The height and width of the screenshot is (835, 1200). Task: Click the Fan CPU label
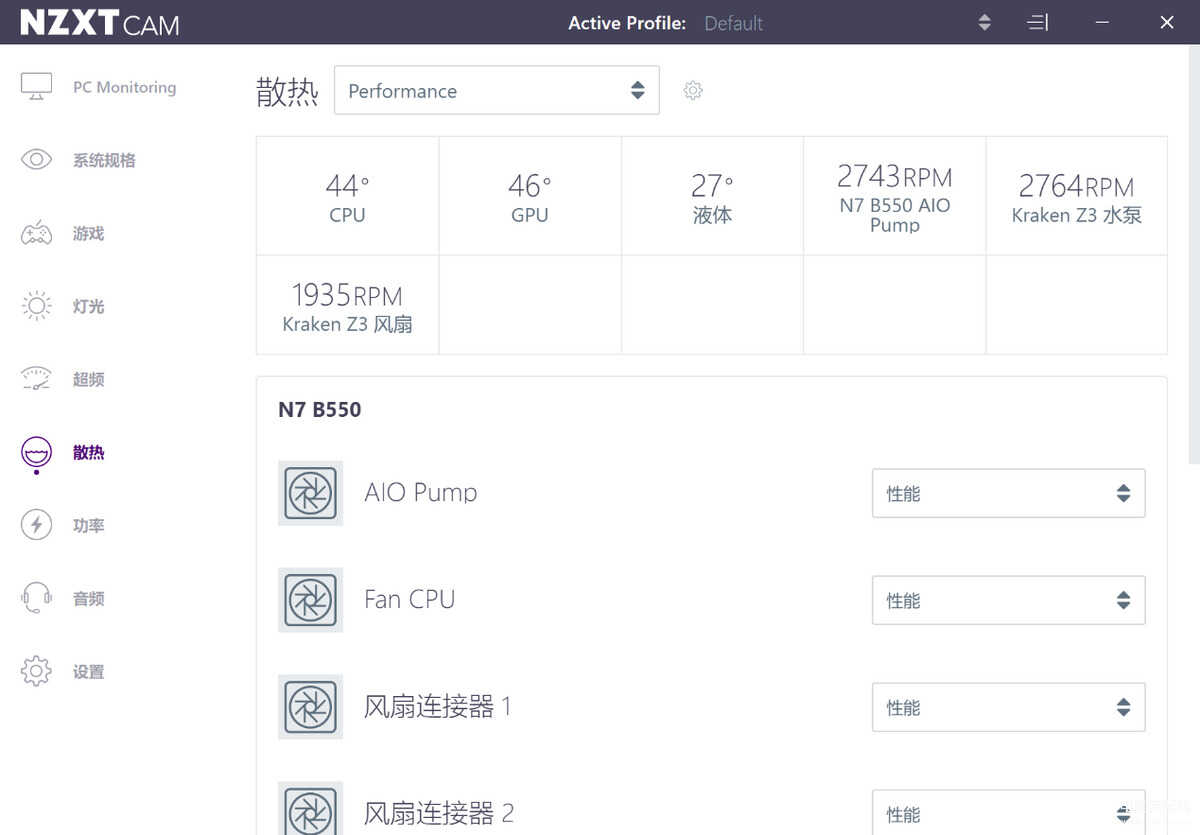410,599
